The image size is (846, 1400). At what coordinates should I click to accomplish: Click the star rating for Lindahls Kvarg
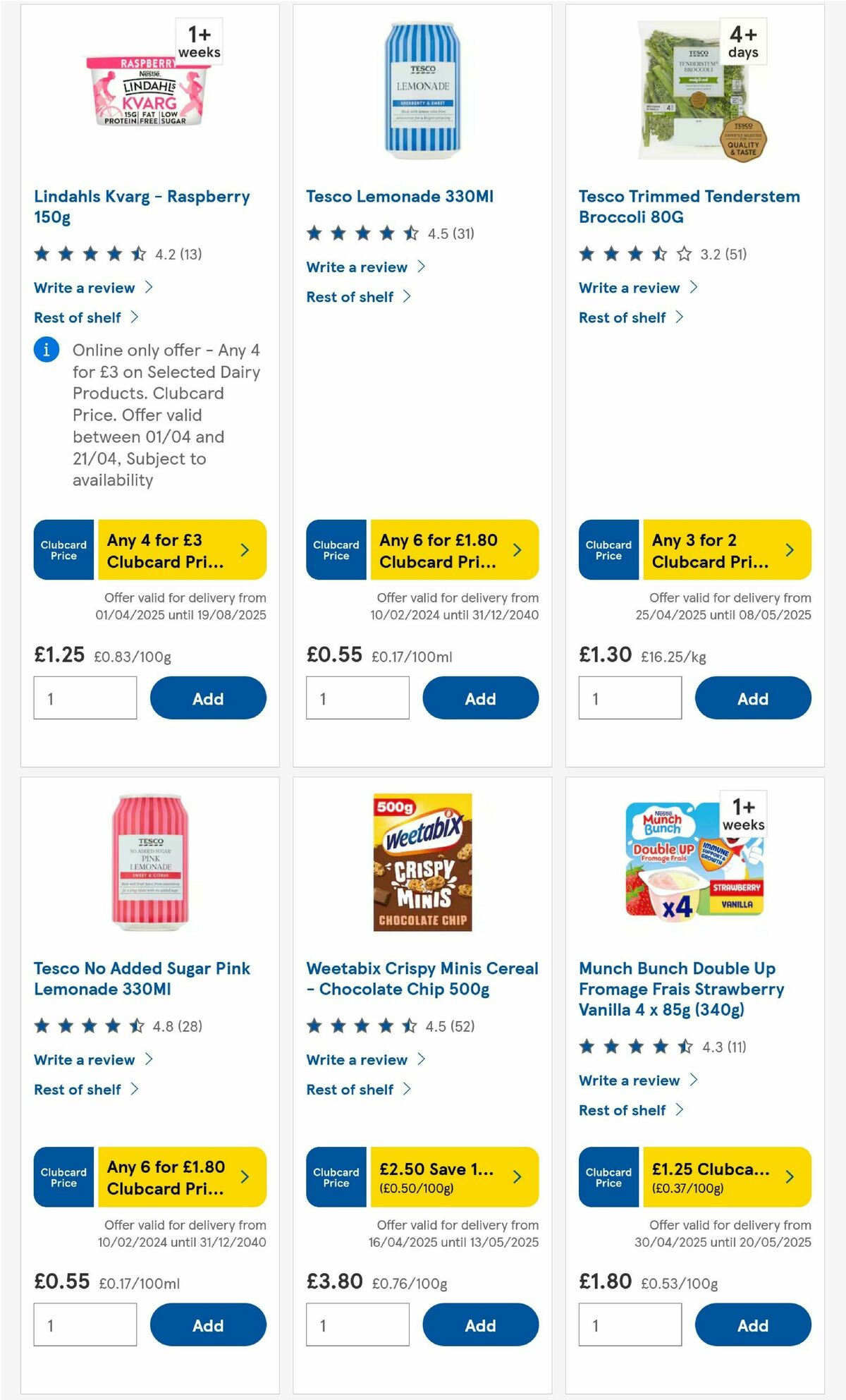87,253
